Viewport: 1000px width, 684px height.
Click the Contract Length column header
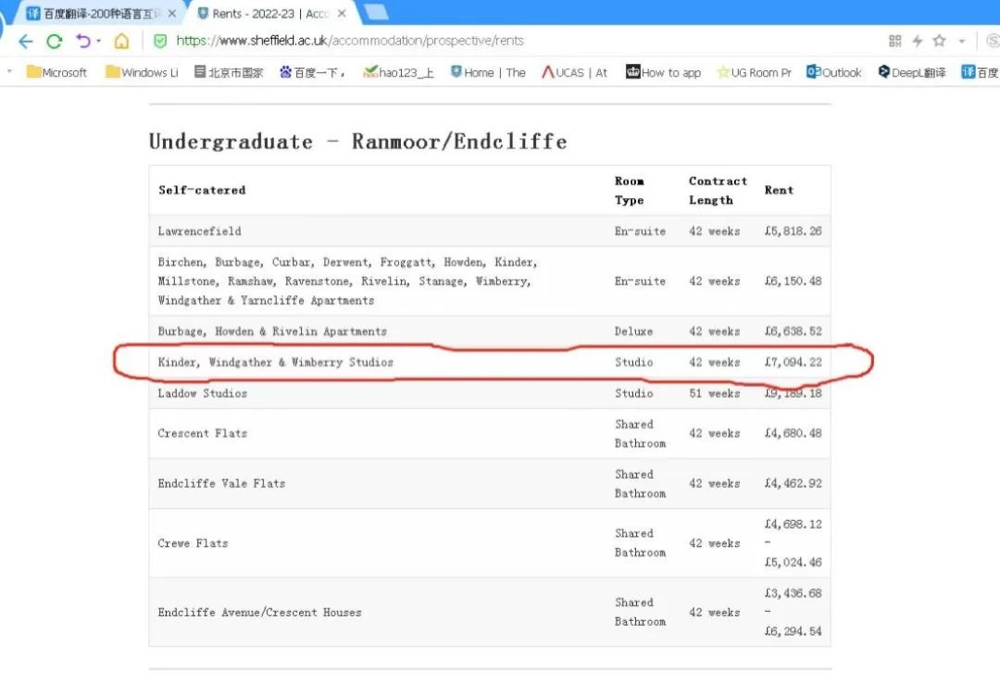tap(717, 191)
